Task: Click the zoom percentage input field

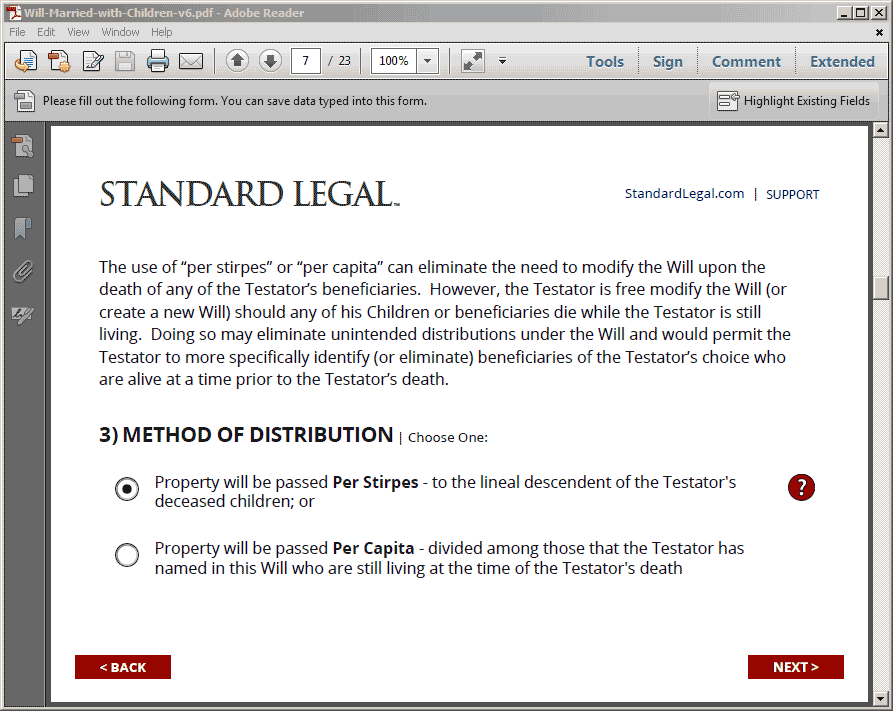Action: pyautogui.click(x=394, y=61)
